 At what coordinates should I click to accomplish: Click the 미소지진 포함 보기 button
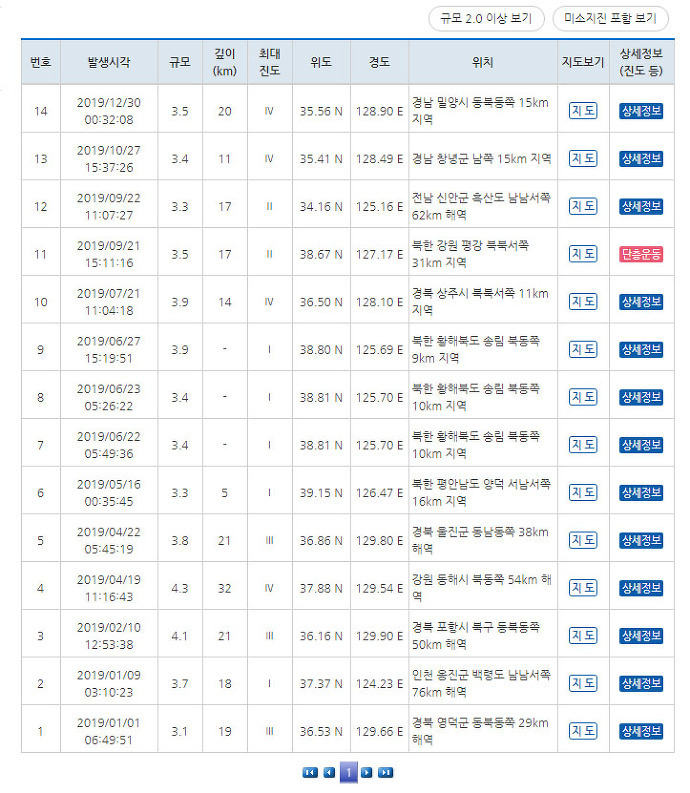coord(610,19)
